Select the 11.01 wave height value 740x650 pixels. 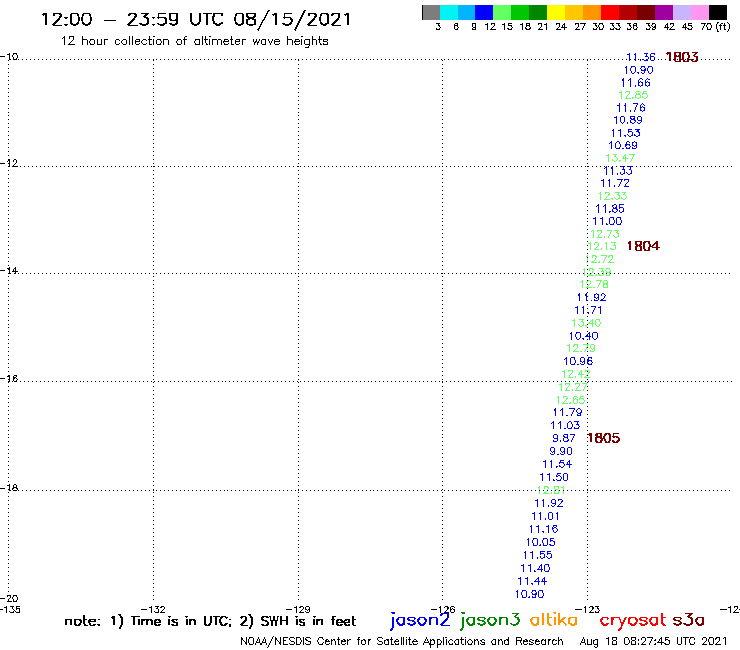click(546, 516)
